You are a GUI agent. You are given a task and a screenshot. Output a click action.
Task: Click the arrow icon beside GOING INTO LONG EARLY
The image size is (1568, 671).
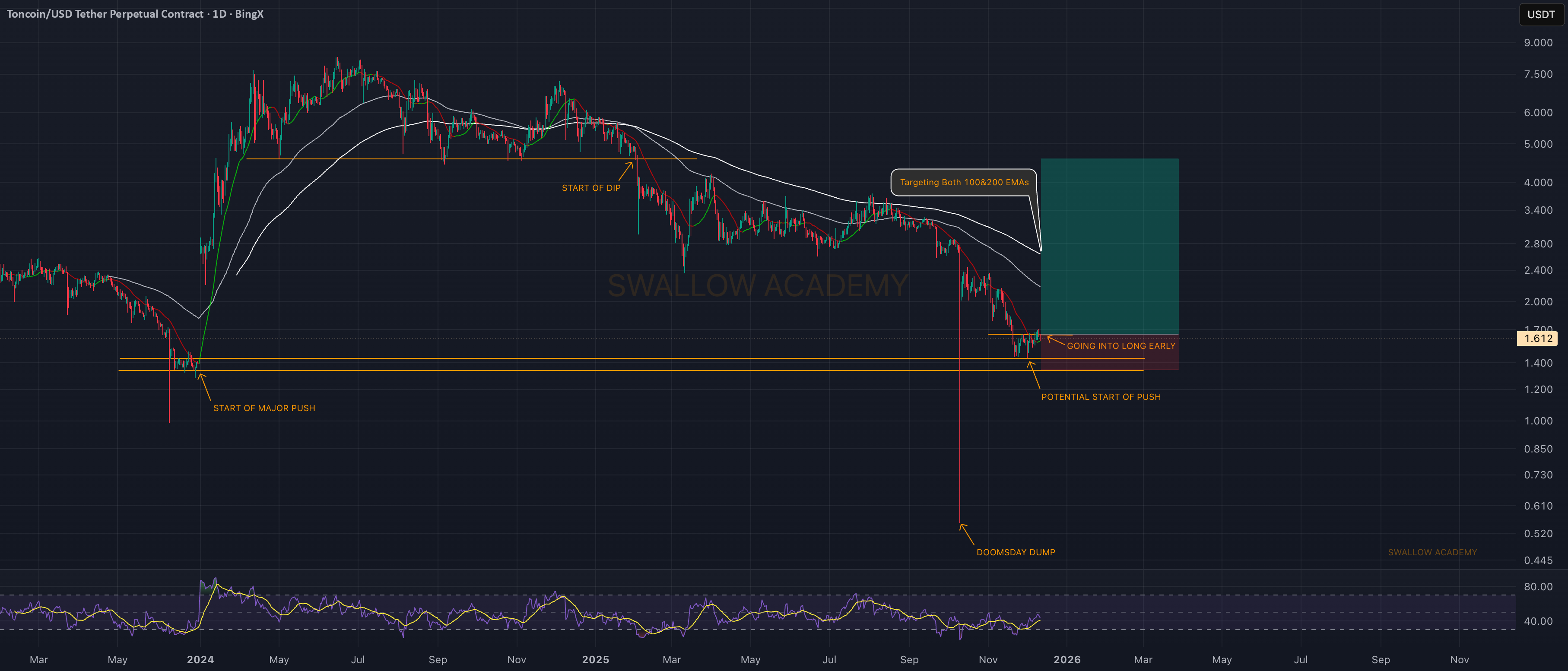1055,341
